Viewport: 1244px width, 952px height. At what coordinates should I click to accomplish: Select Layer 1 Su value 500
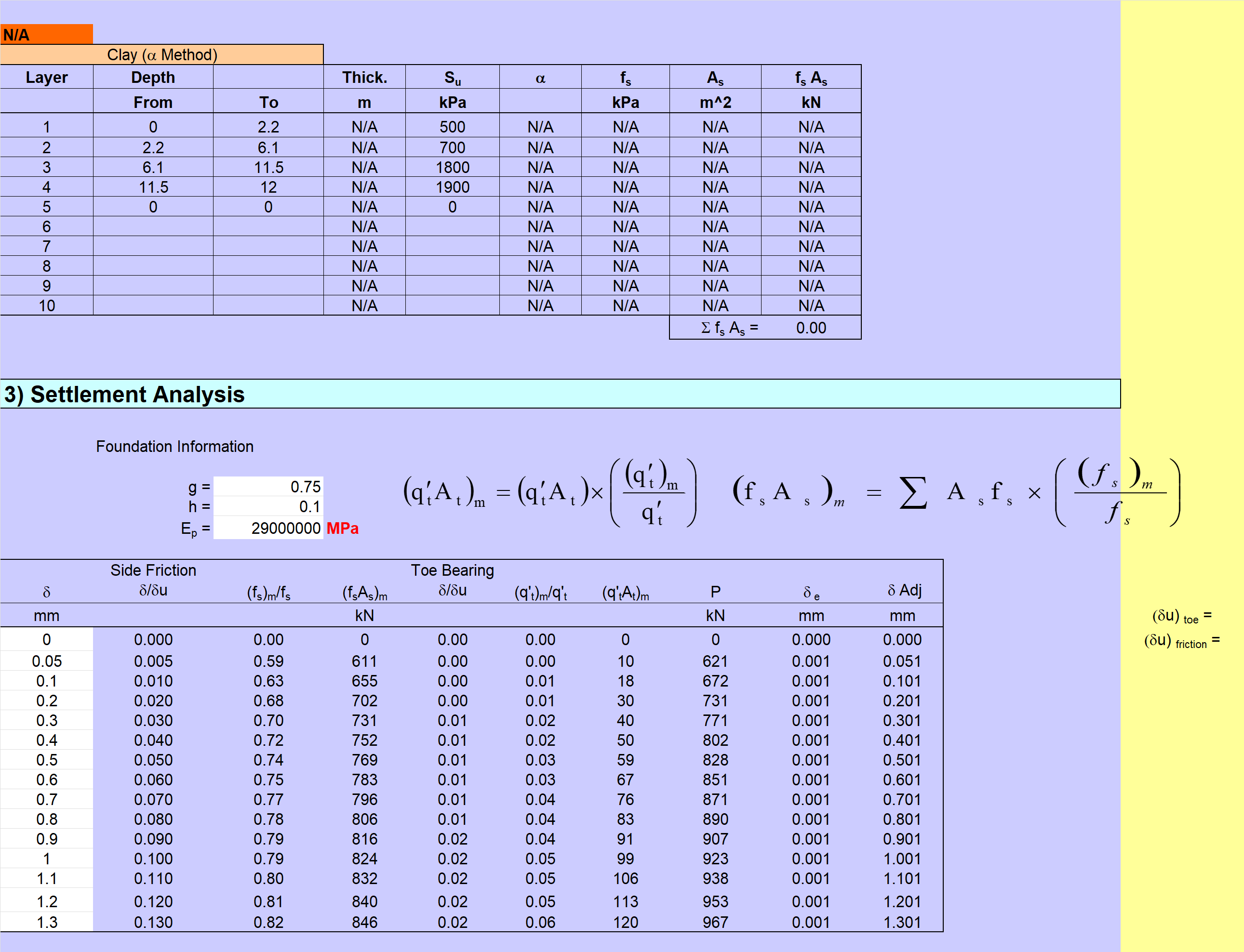point(452,127)
